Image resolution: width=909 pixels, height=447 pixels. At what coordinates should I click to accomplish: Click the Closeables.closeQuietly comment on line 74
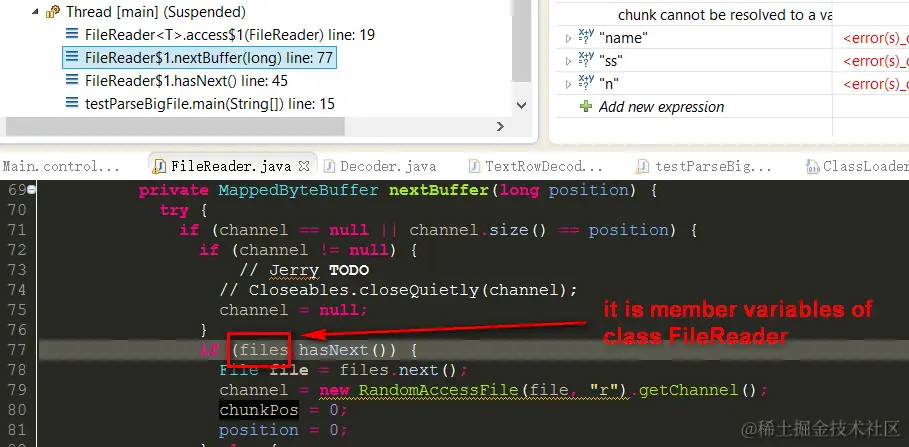pyautogui.click(x=398, y=290)
